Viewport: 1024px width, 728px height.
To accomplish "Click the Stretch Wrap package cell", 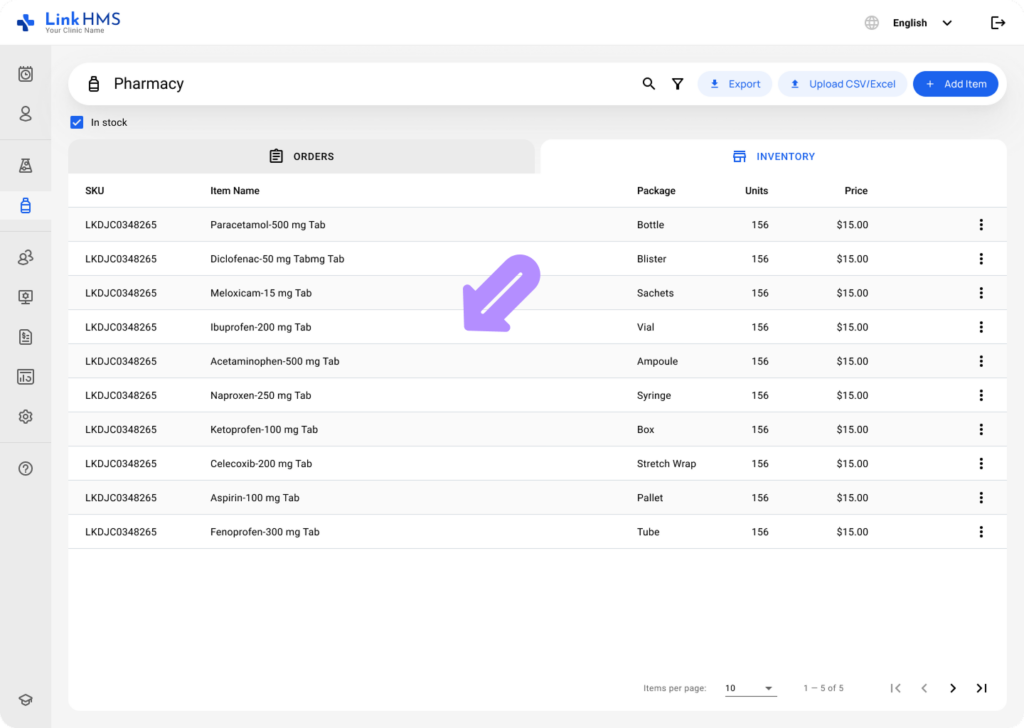I will pos(666,464).
